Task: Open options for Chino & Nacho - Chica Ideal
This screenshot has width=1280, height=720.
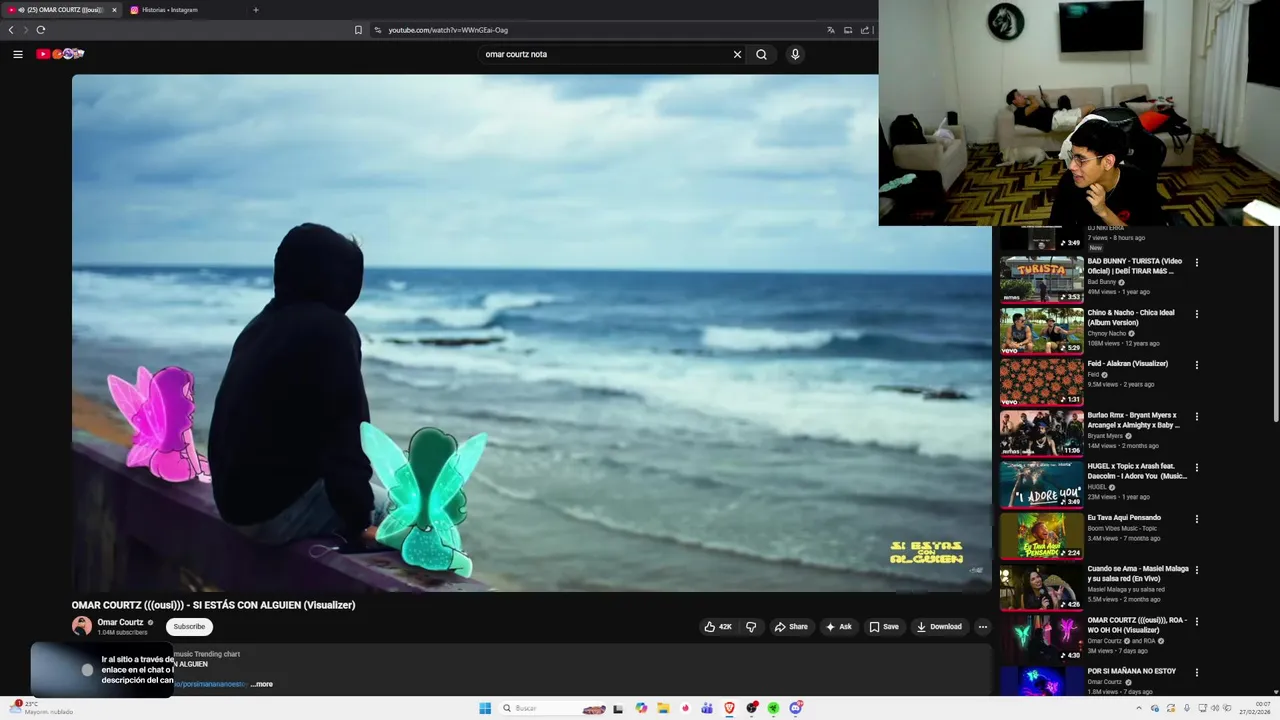Action: (x=1196, y=314)
